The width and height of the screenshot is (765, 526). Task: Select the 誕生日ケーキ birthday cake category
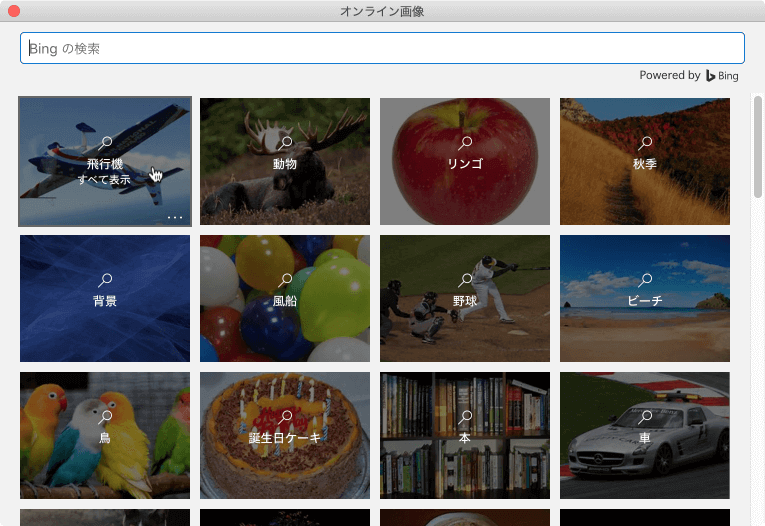[285, 435]
